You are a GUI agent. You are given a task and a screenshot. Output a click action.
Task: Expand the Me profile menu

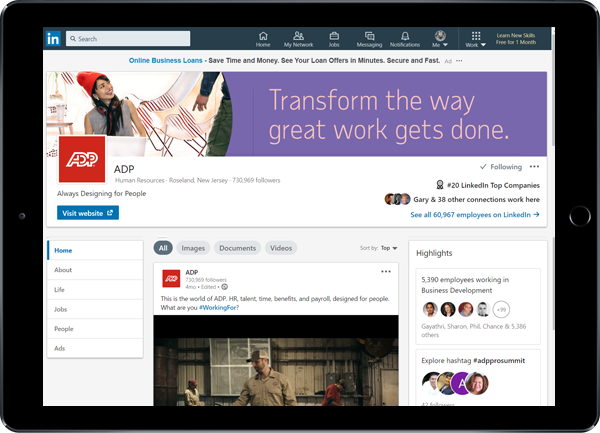coord(440,39)
